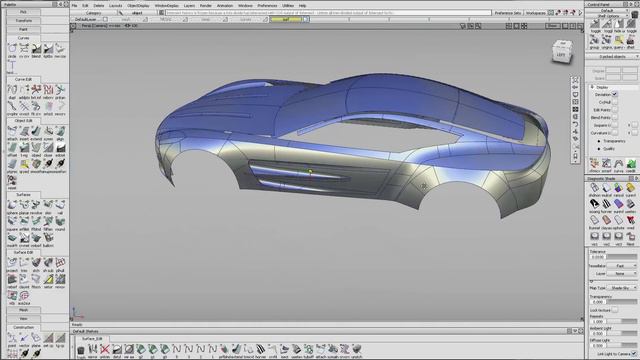Enable the Curvature U checkbox

(615, 133)
